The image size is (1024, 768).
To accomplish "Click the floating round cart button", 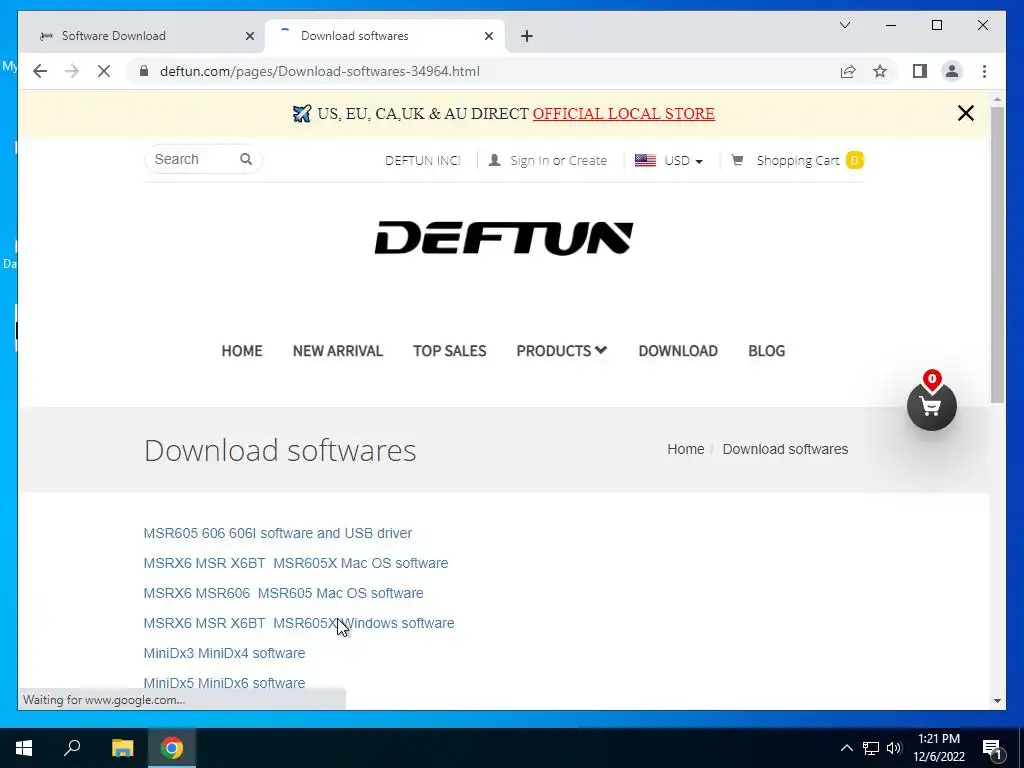I will [932, 406].
